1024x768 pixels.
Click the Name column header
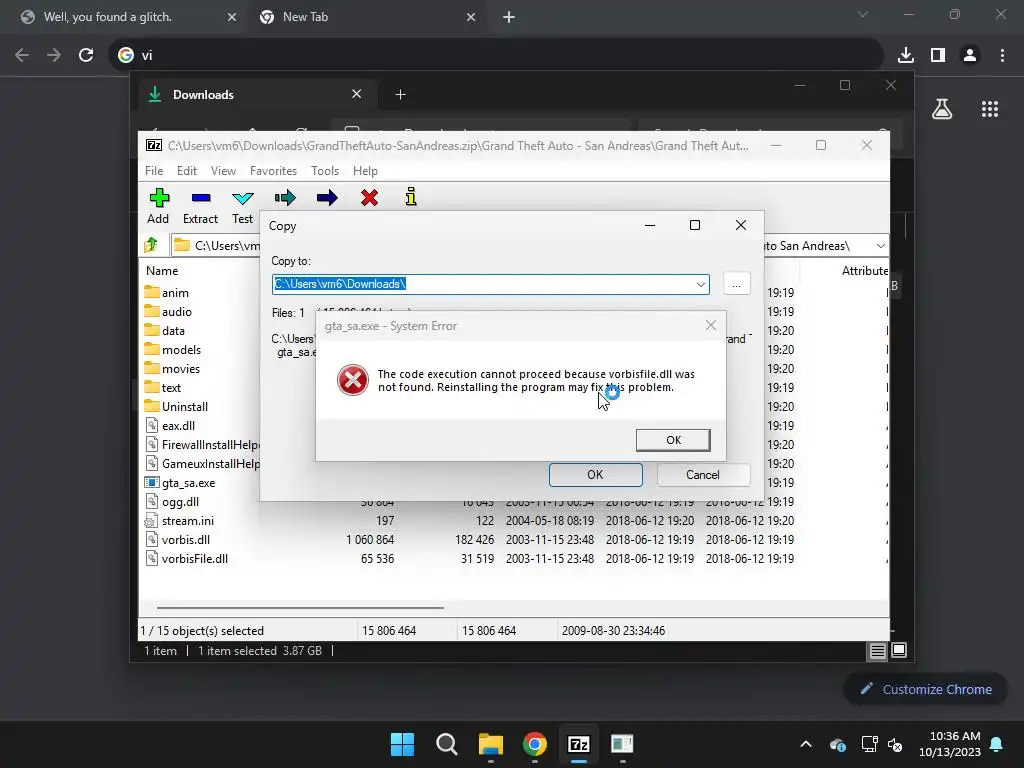pyautogui.click(x=162, y=270)
